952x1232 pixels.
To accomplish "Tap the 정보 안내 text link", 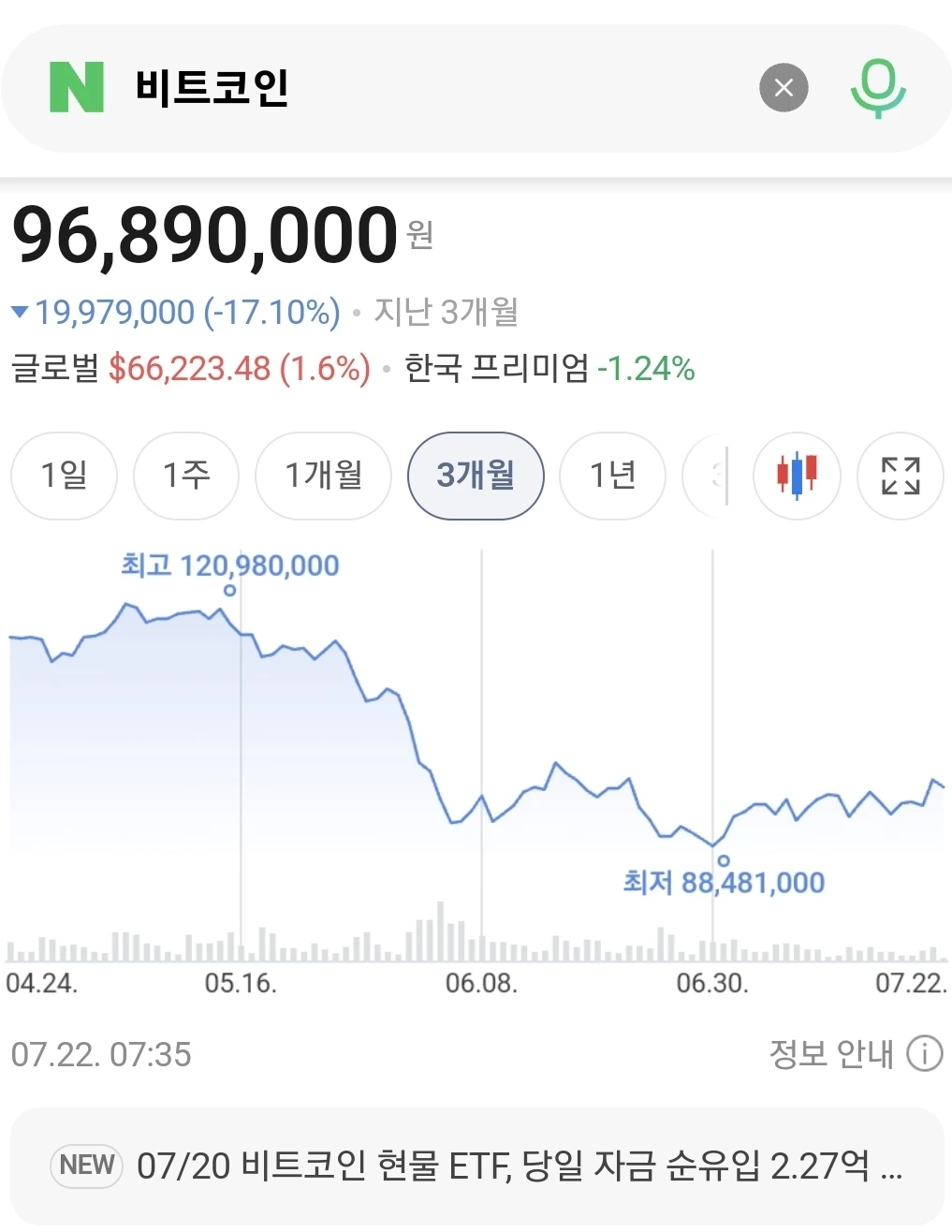I will pyautogui.click(x=831, y=1054).
